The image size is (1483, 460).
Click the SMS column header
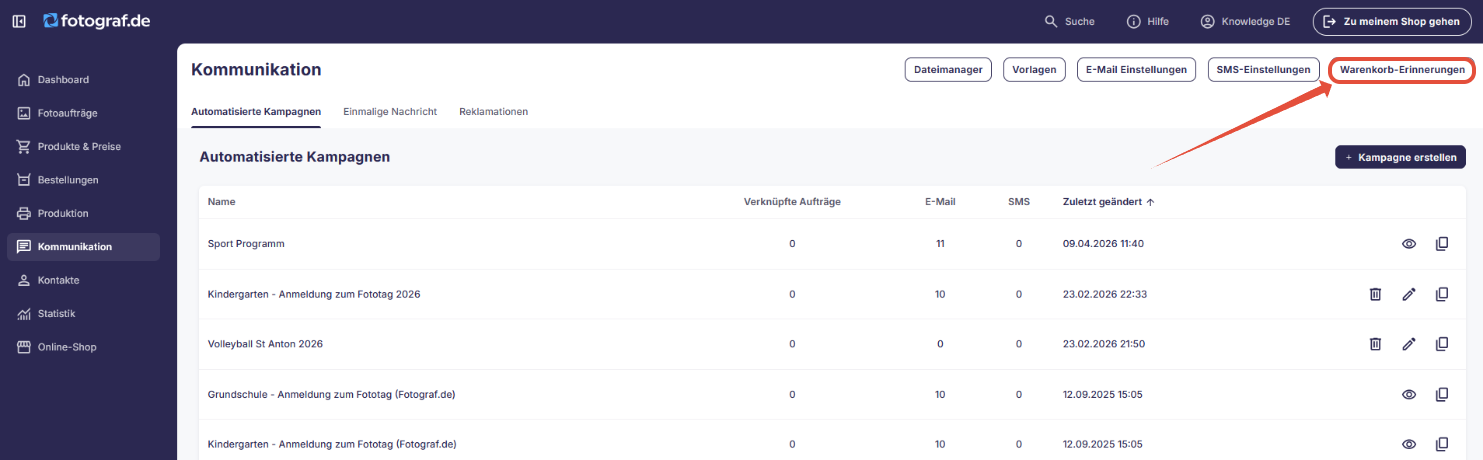click(1019, 202)
